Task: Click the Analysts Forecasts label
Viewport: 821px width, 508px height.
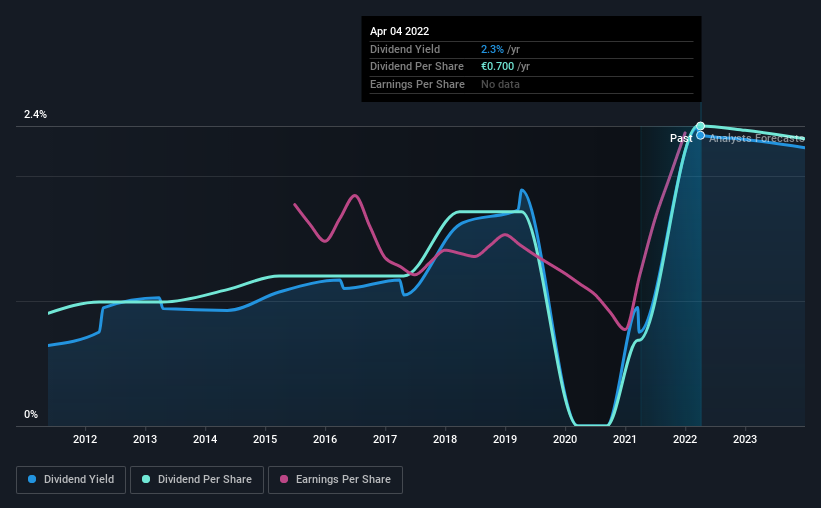Action: click(757, 138)
